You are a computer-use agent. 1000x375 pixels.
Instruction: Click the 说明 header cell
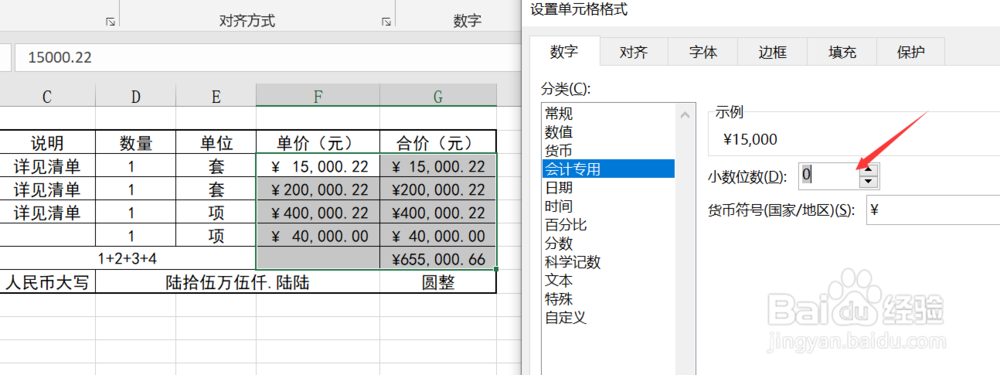point(47,142)
